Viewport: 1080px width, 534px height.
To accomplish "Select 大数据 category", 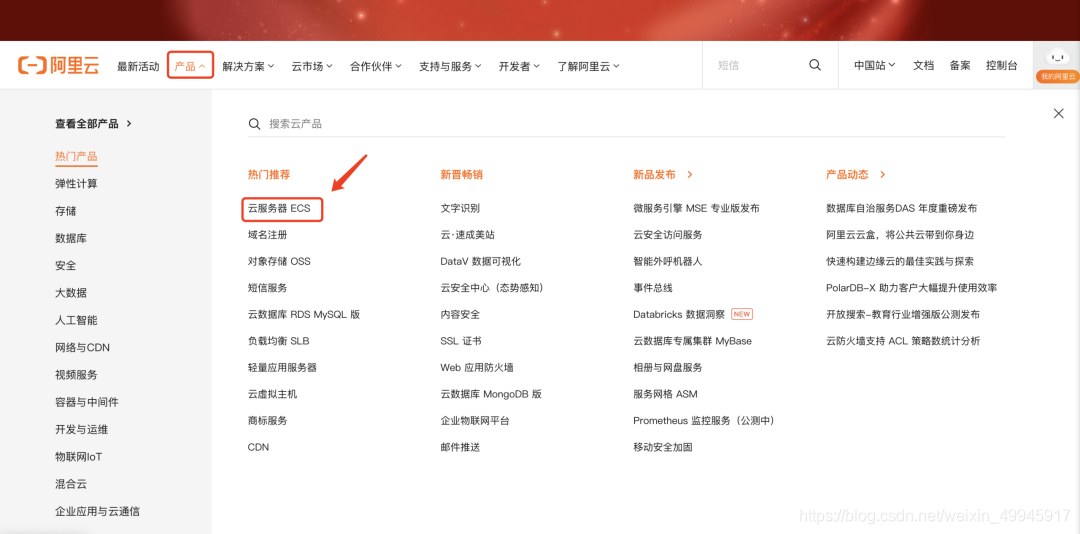I will tap(71, 293).
